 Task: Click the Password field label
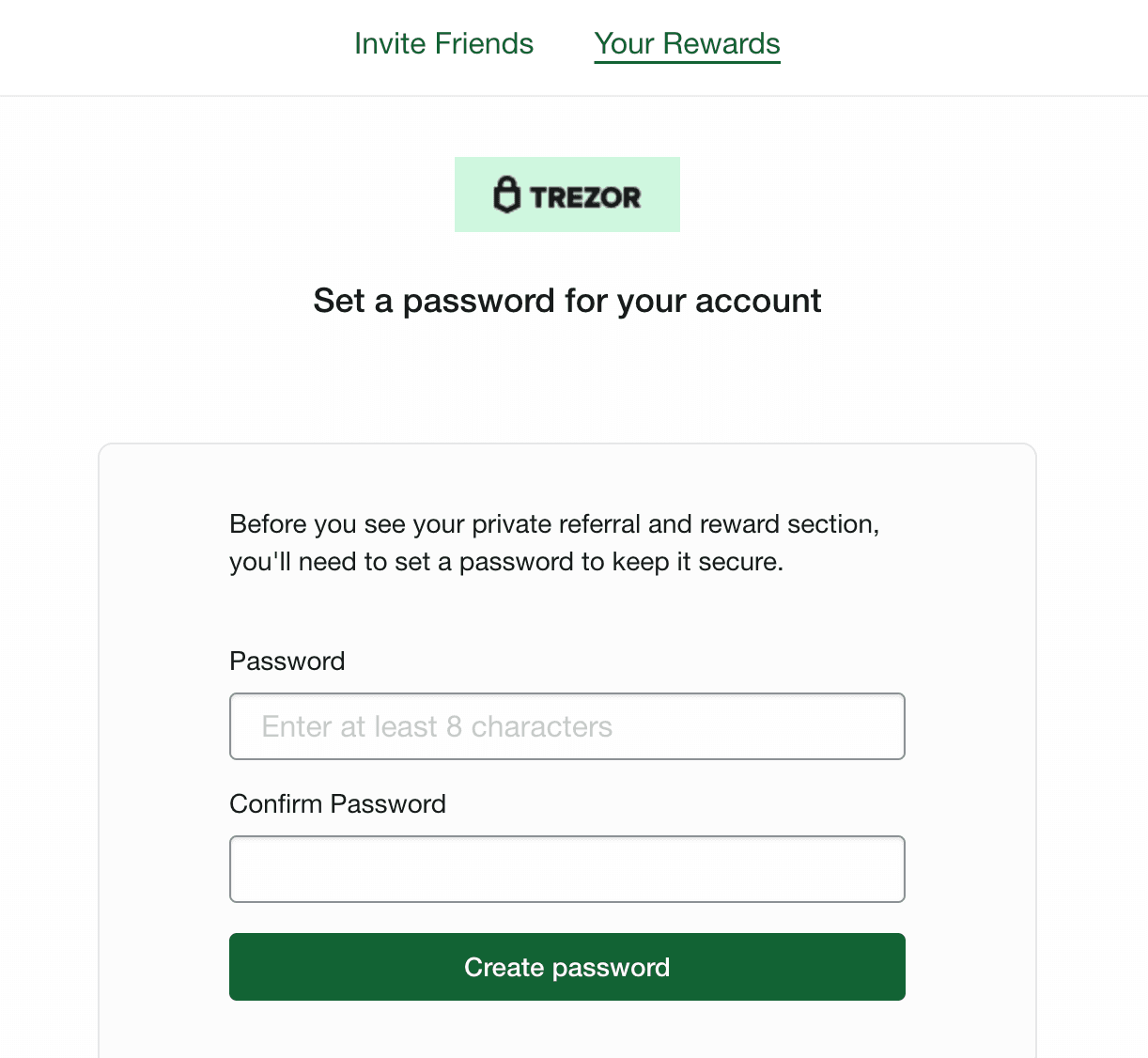pos(287,661)
